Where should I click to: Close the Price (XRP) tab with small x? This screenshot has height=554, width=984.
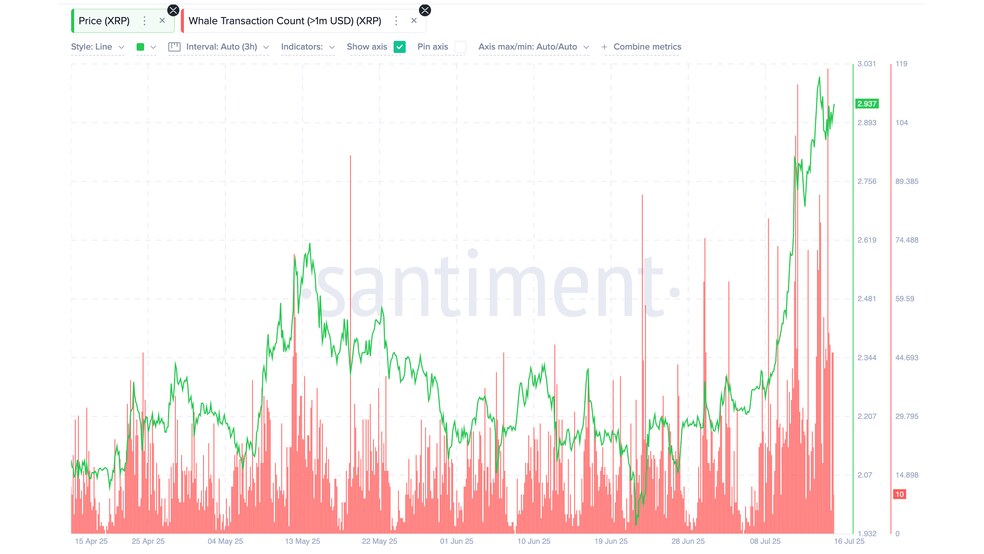[x=162, y=21]
